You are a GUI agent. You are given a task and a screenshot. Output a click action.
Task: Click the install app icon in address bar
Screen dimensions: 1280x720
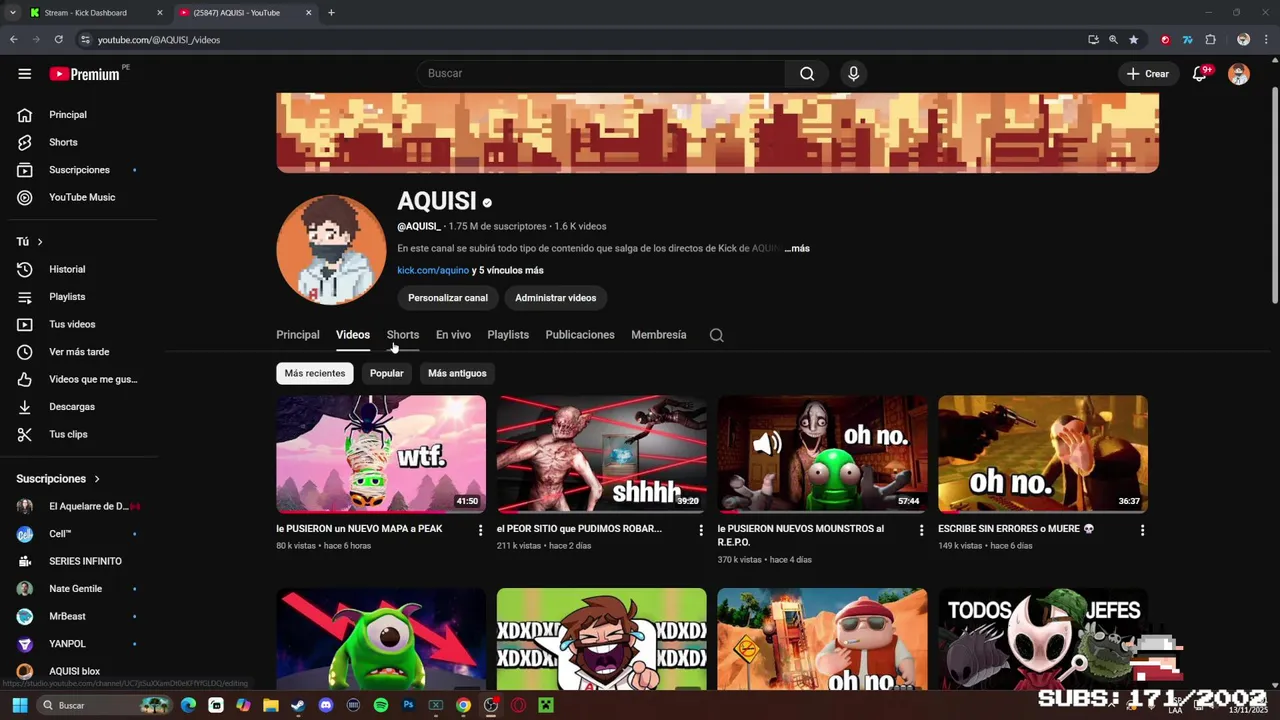coord(1093,40)
